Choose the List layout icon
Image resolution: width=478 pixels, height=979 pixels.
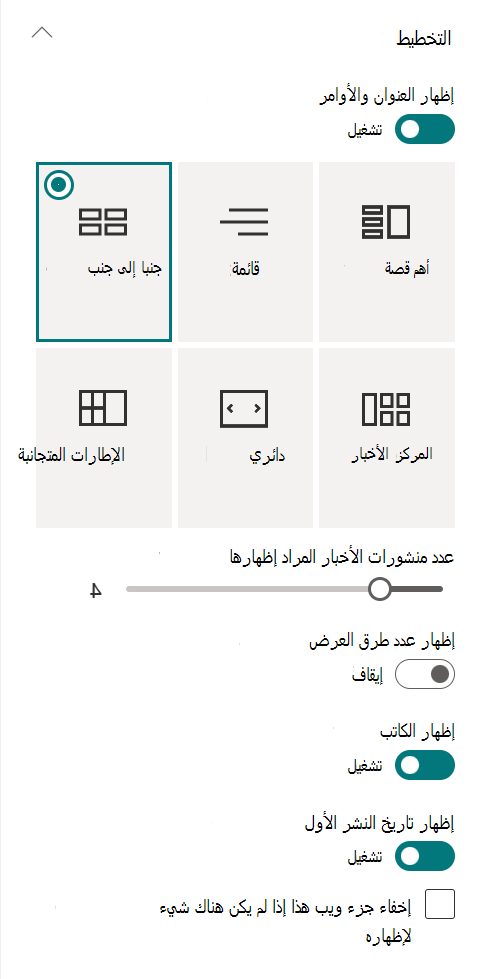[244, 222]
